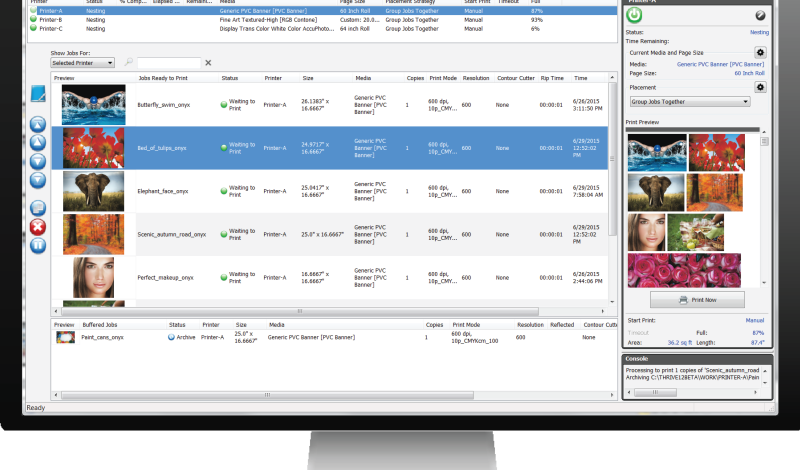Open the Group Jobs Together placement dropdown
Image resolution: width=800 pixels, height=470 pixels.
(x=690, y=102)
